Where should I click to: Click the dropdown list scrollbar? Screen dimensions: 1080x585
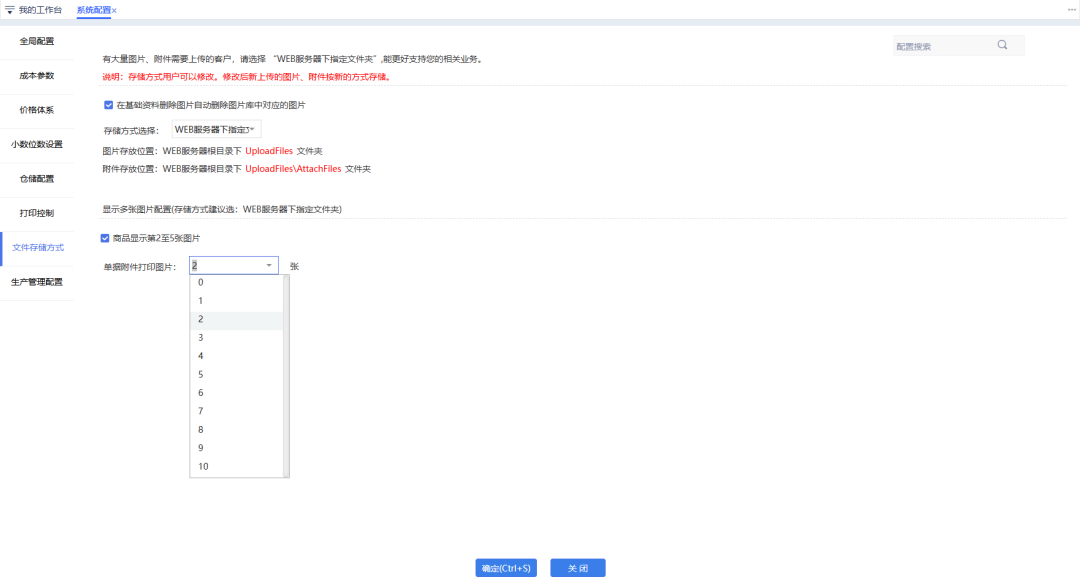286,376
